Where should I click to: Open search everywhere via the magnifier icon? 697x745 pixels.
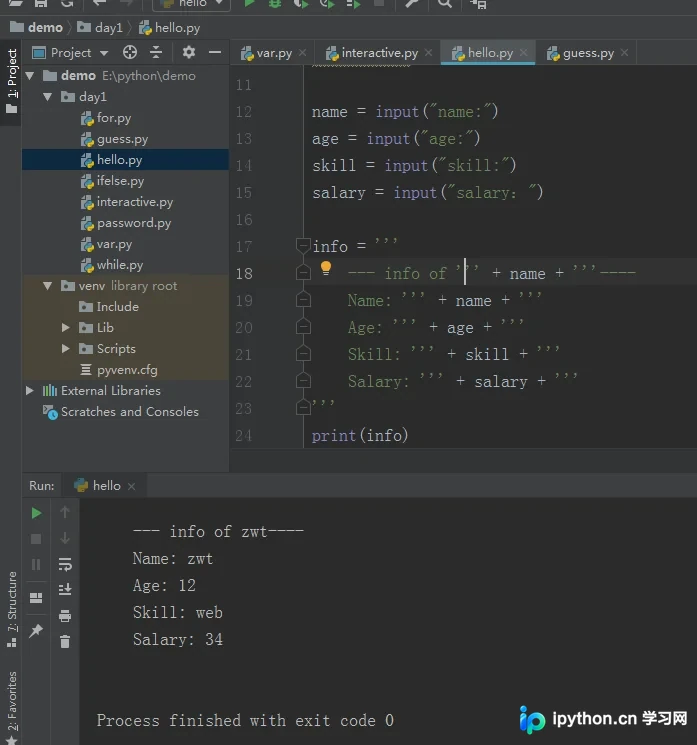pos(444,4)
